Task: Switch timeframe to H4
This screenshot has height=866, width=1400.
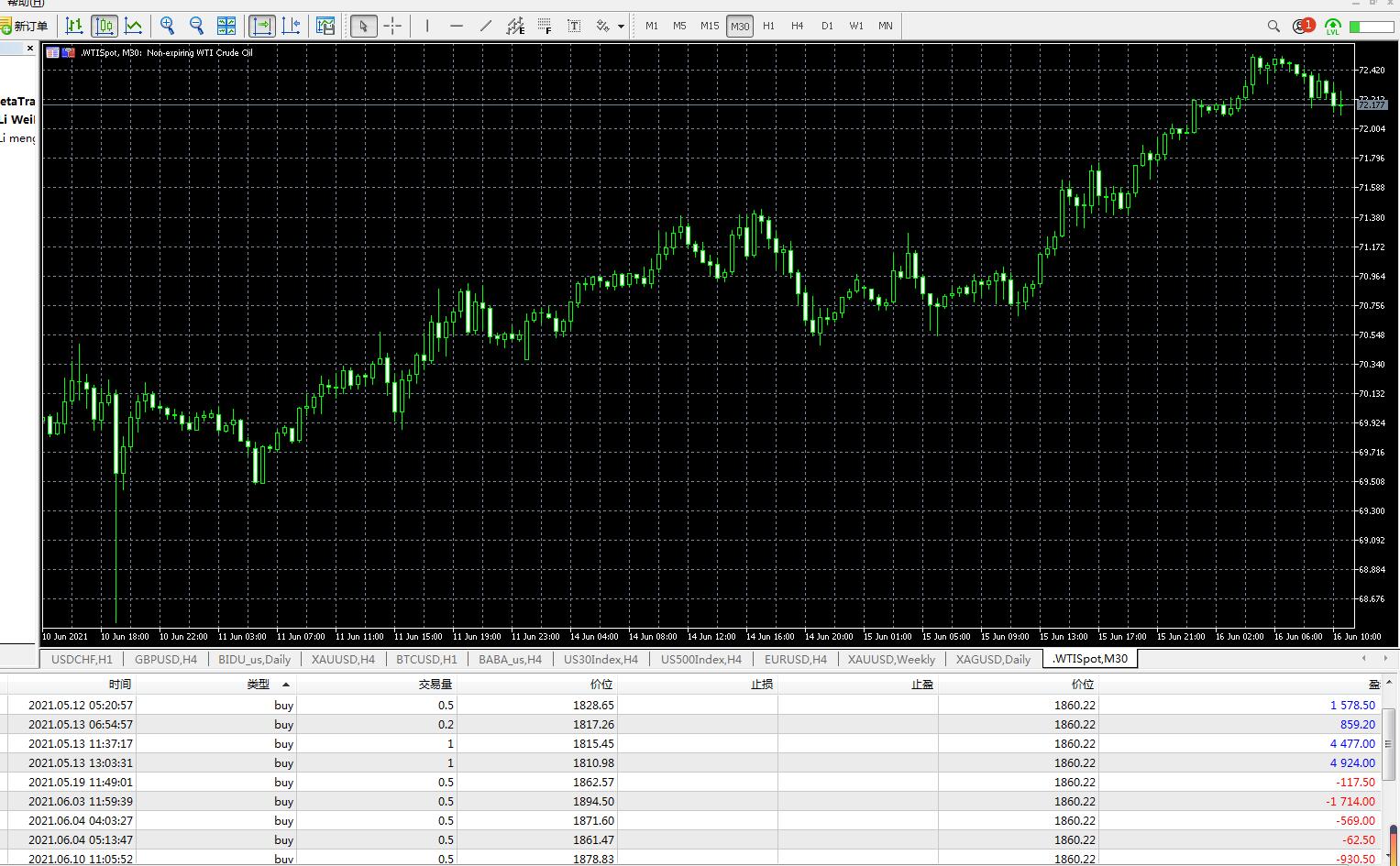Action: [x=798, y=26]
